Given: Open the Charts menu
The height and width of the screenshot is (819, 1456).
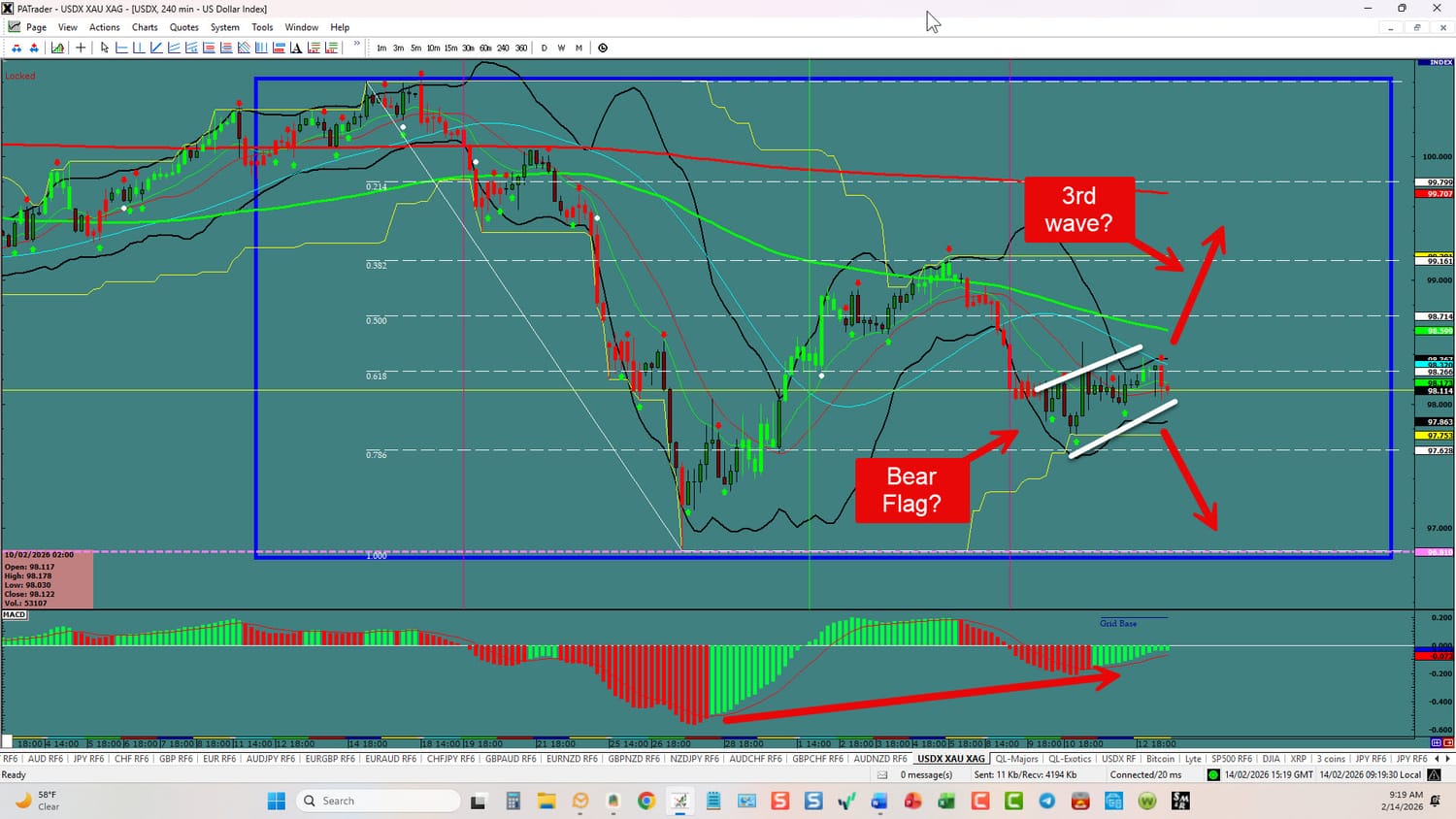Looking at the screenshot, I should point(145,27).
